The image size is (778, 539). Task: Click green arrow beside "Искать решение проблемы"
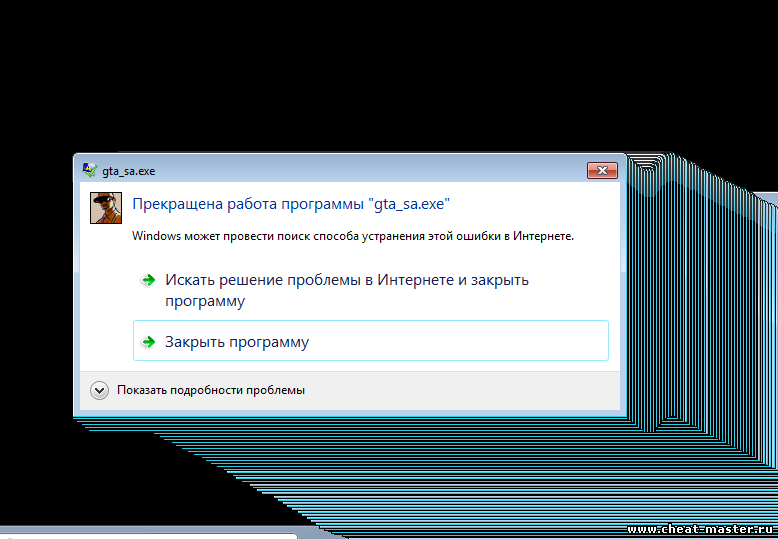tap(148, 280)
